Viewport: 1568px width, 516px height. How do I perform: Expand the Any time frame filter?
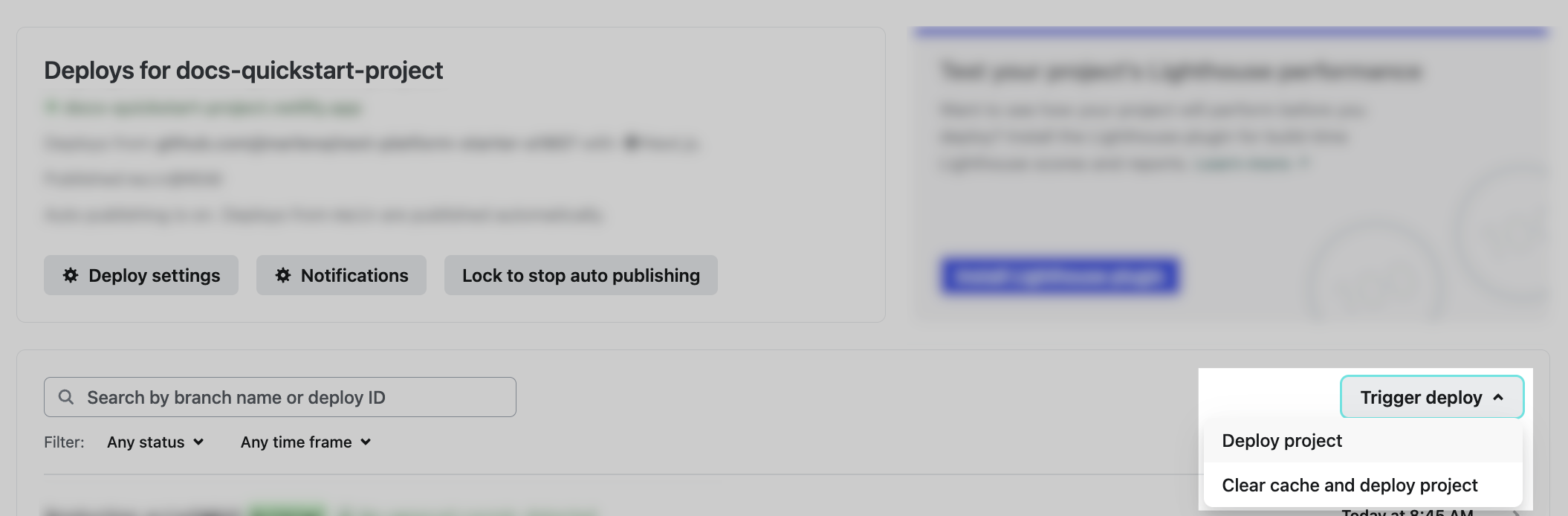tap(305, 442)
